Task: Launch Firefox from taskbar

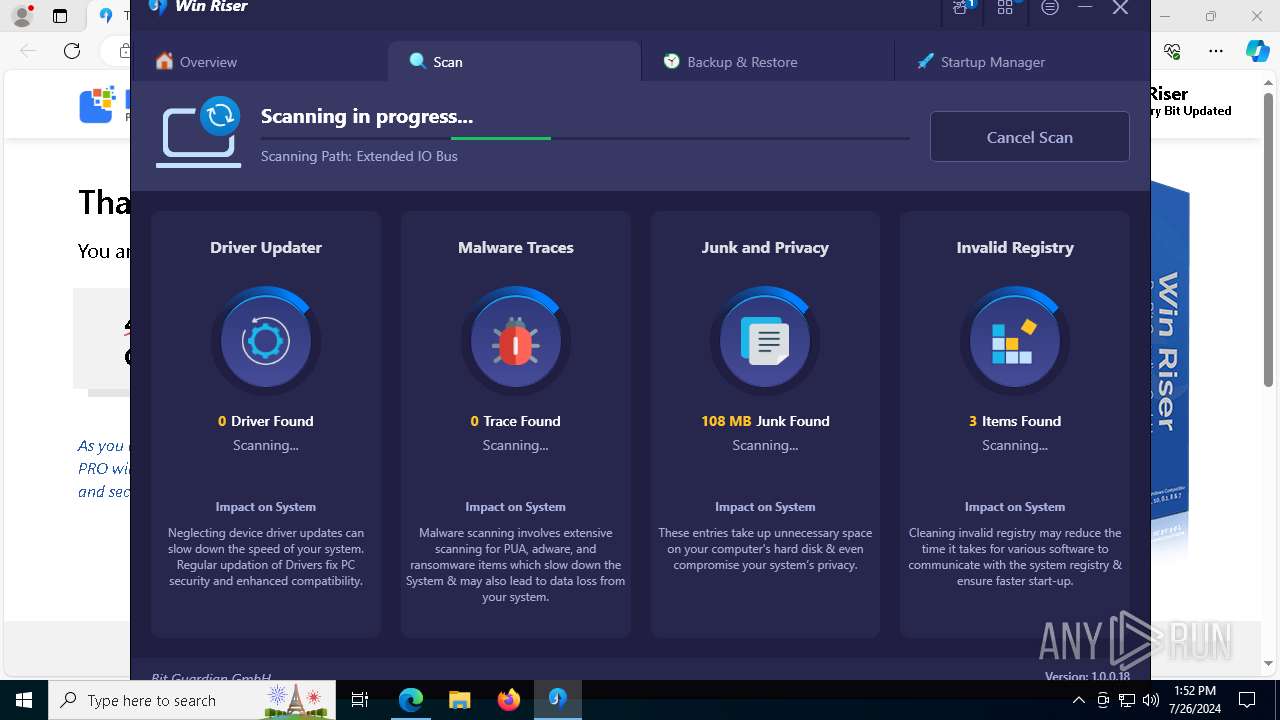Action: click(x=508, y=700)
